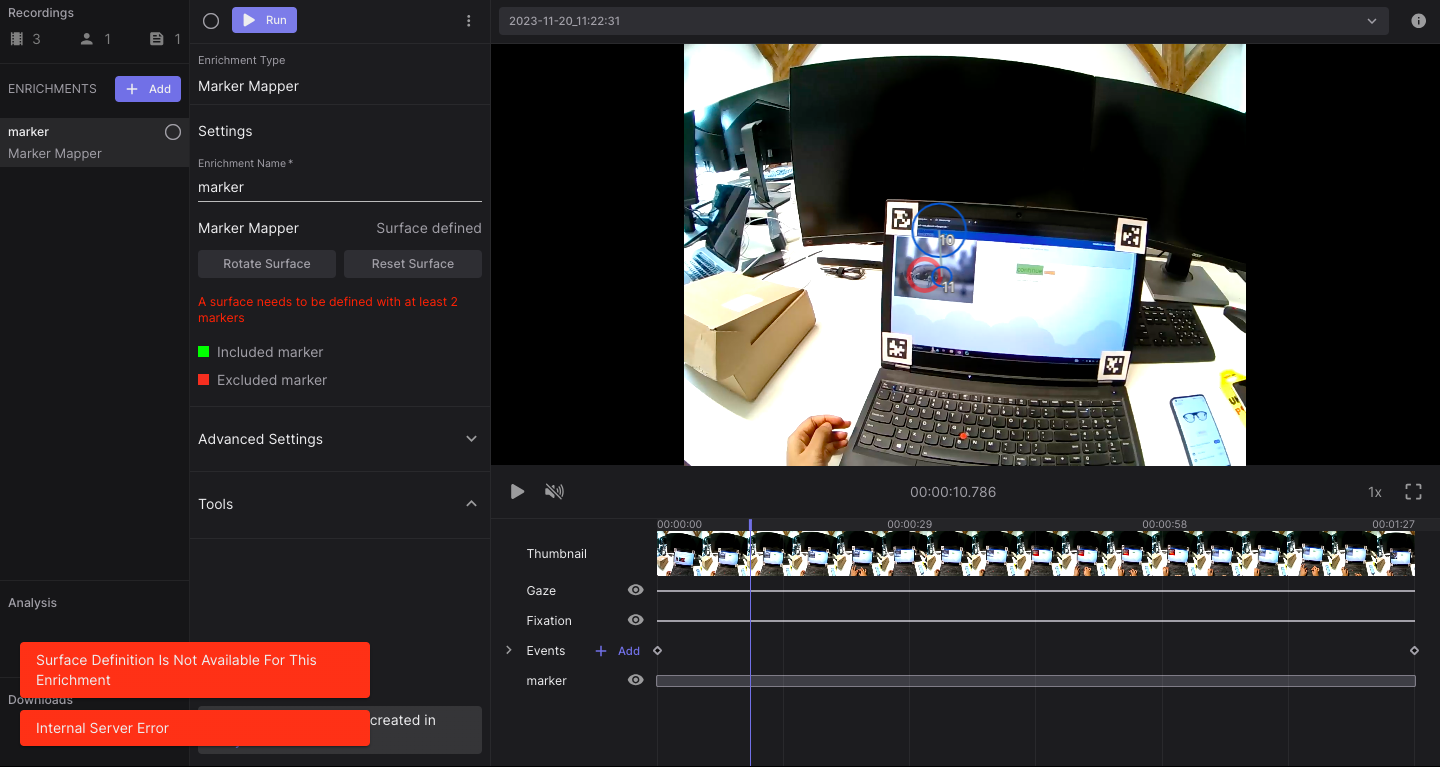This screenshot has width=1440, height=767.
Task: Collapse the Tools section
Action: tap(340, 504)
